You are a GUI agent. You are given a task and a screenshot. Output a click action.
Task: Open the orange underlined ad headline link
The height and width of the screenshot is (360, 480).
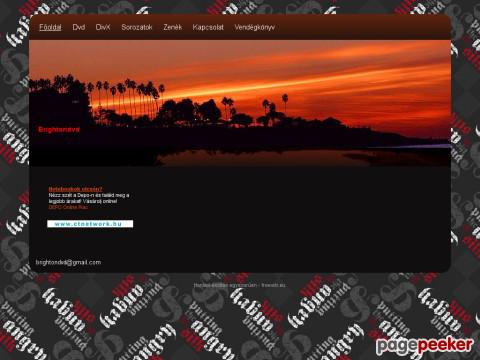pos(75,189)
